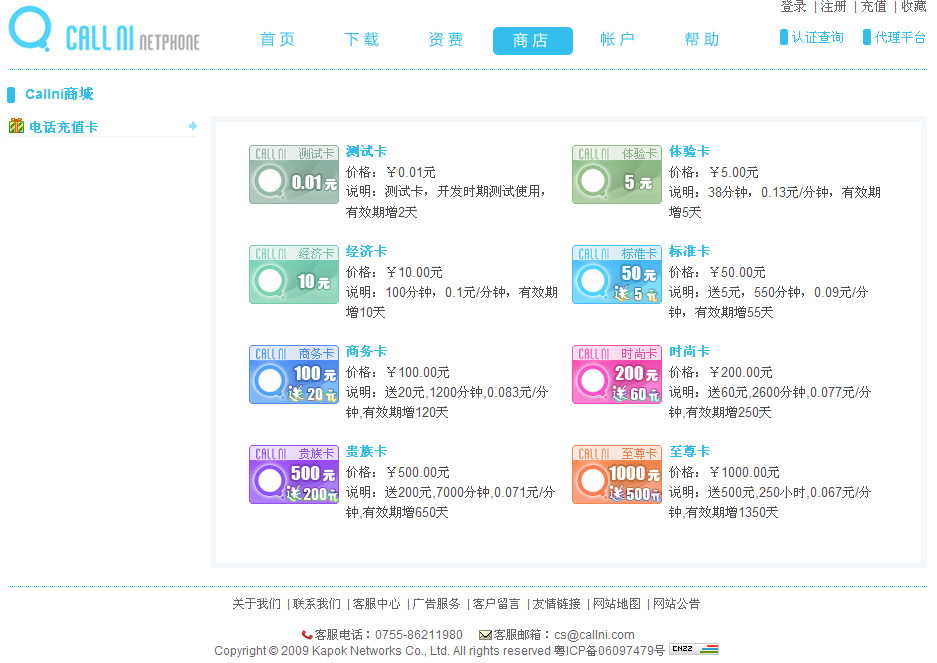This screenshot has height=663, width=937.
Task: Click the Callni商城 section heading
Action: [x=59, y=94]
